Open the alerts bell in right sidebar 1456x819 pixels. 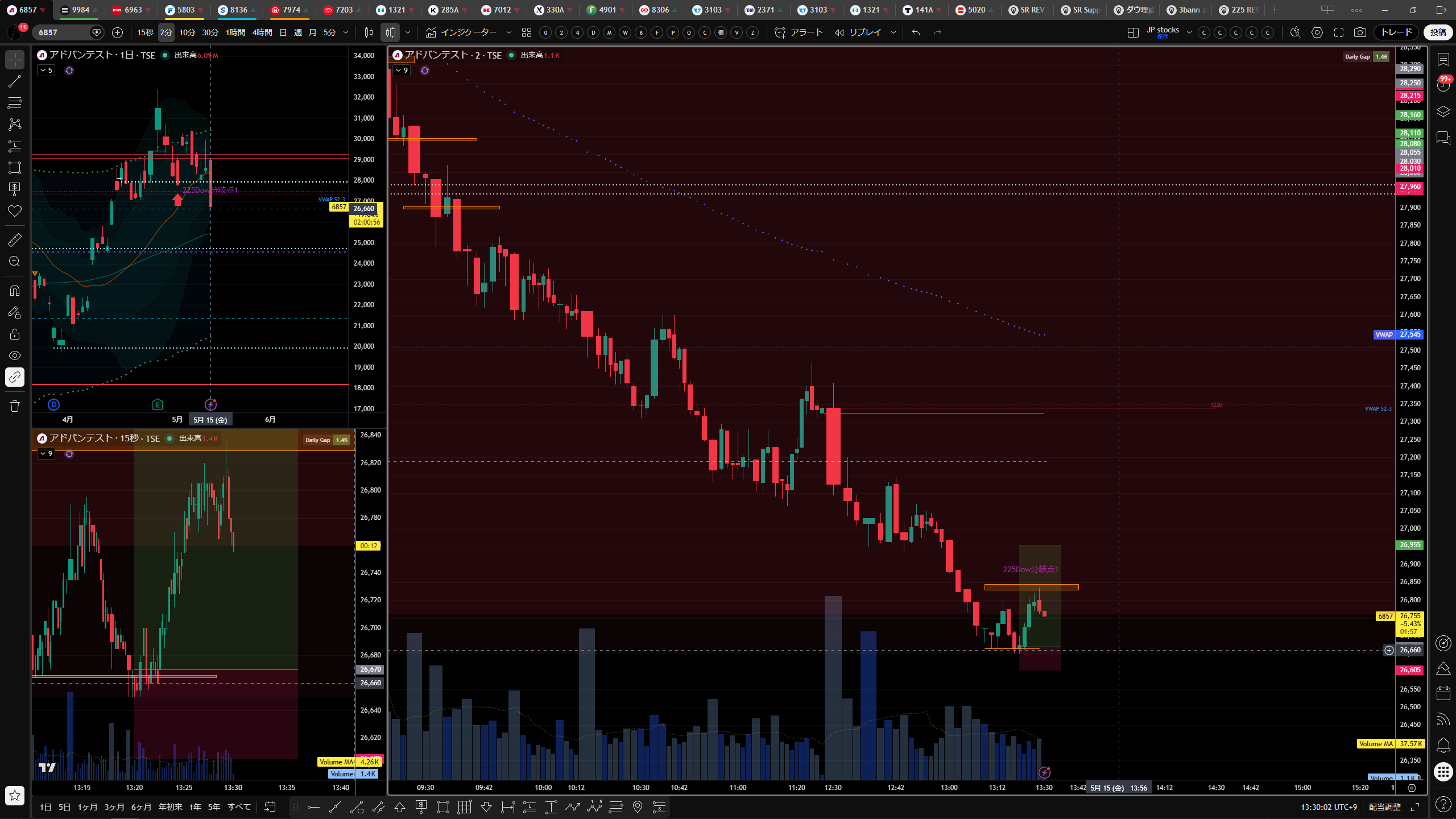point(1443,745)
